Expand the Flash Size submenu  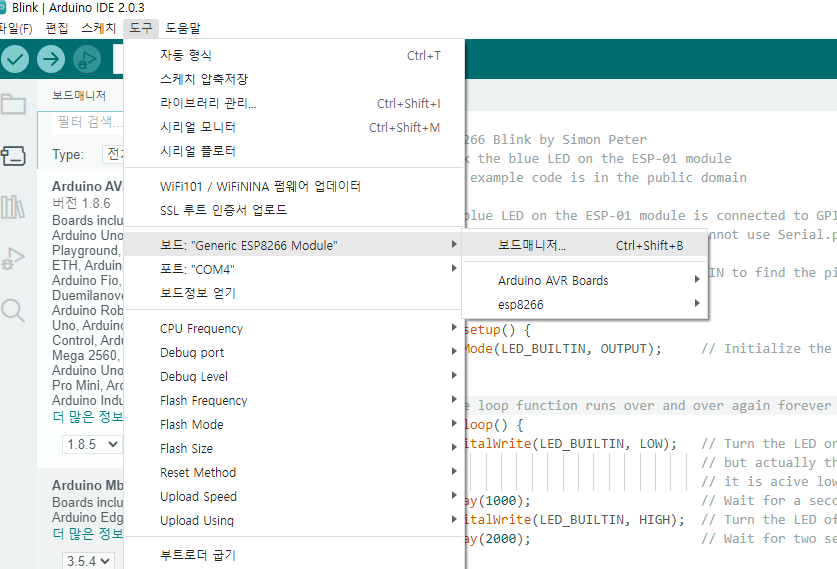coord(294,448)
